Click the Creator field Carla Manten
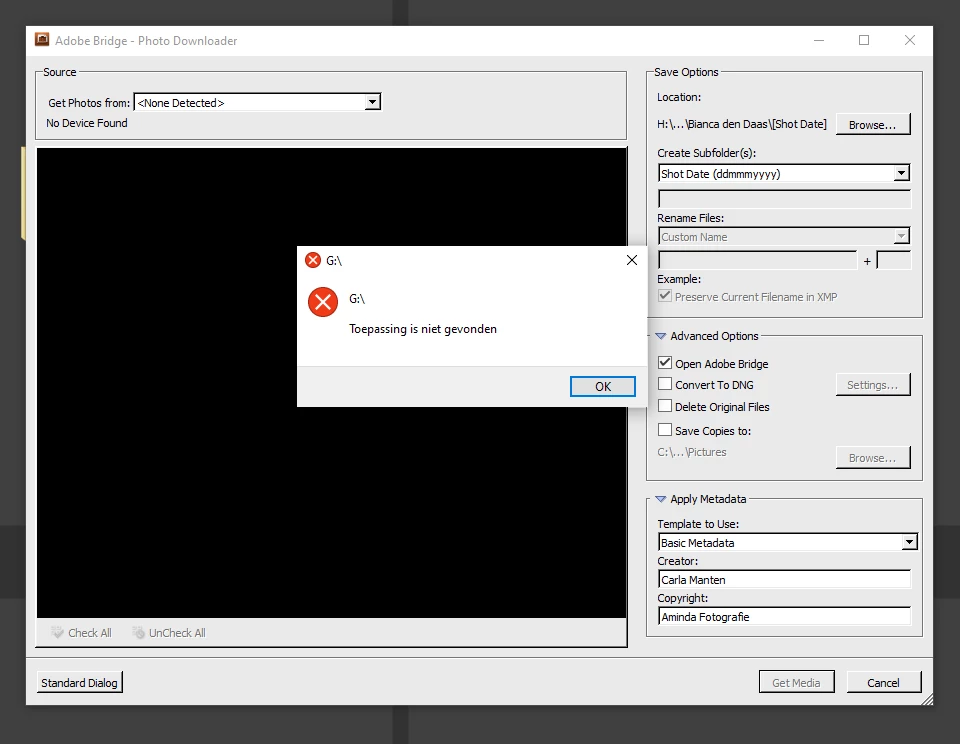This screenshot has width=960, height=744. (x=784, y=579)
